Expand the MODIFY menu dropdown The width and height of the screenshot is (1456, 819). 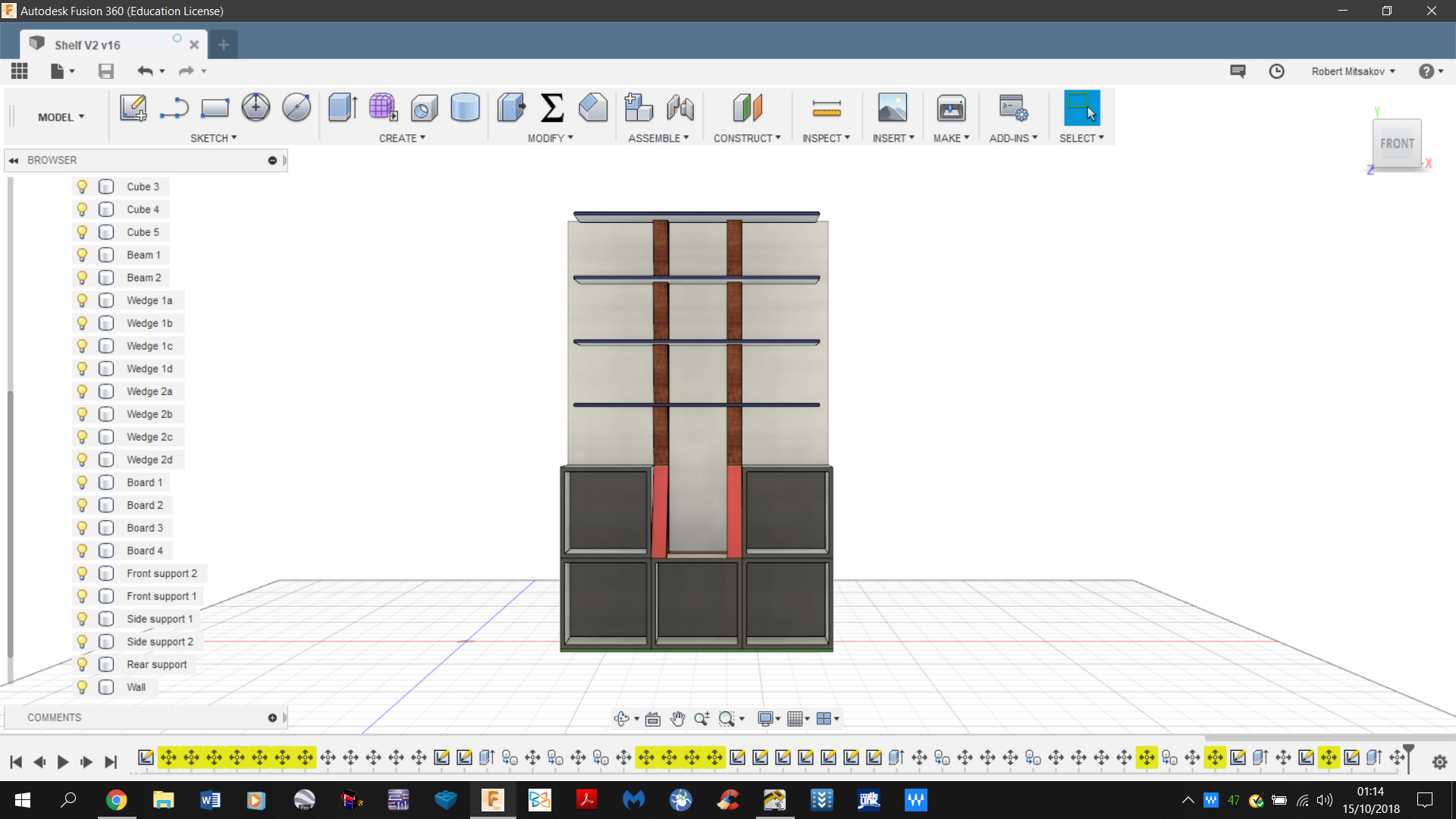point(551,138)
